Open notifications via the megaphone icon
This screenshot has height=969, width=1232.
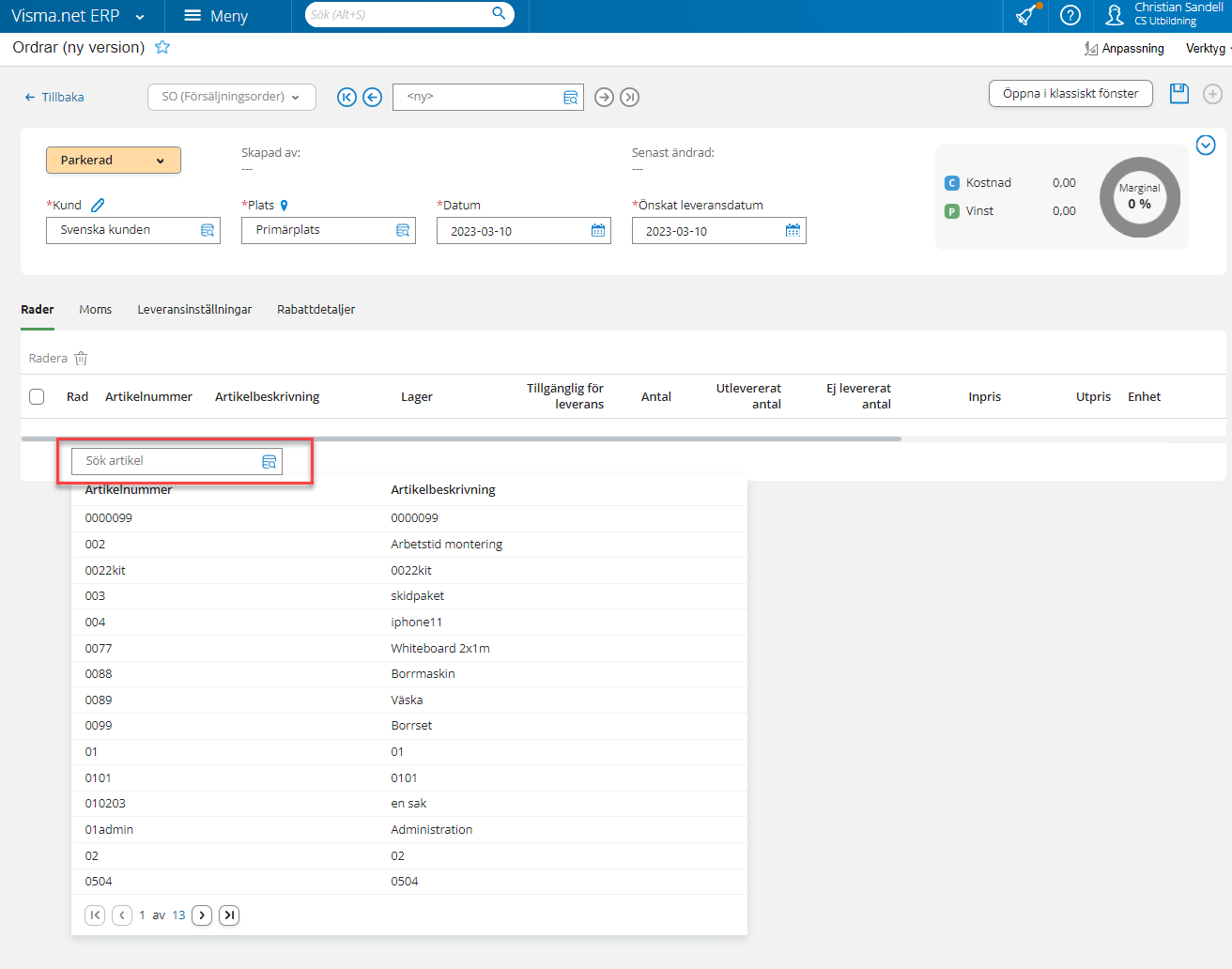[1025, 16]
